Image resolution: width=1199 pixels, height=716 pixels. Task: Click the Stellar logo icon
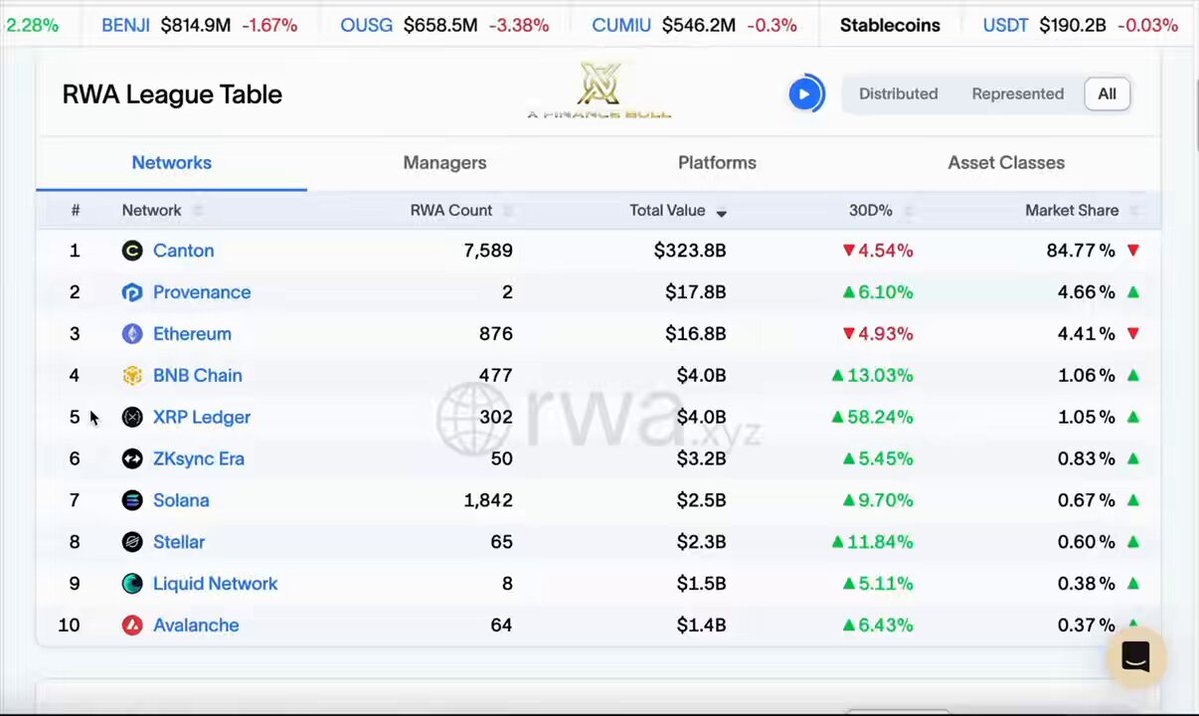[x=132, y=542]
